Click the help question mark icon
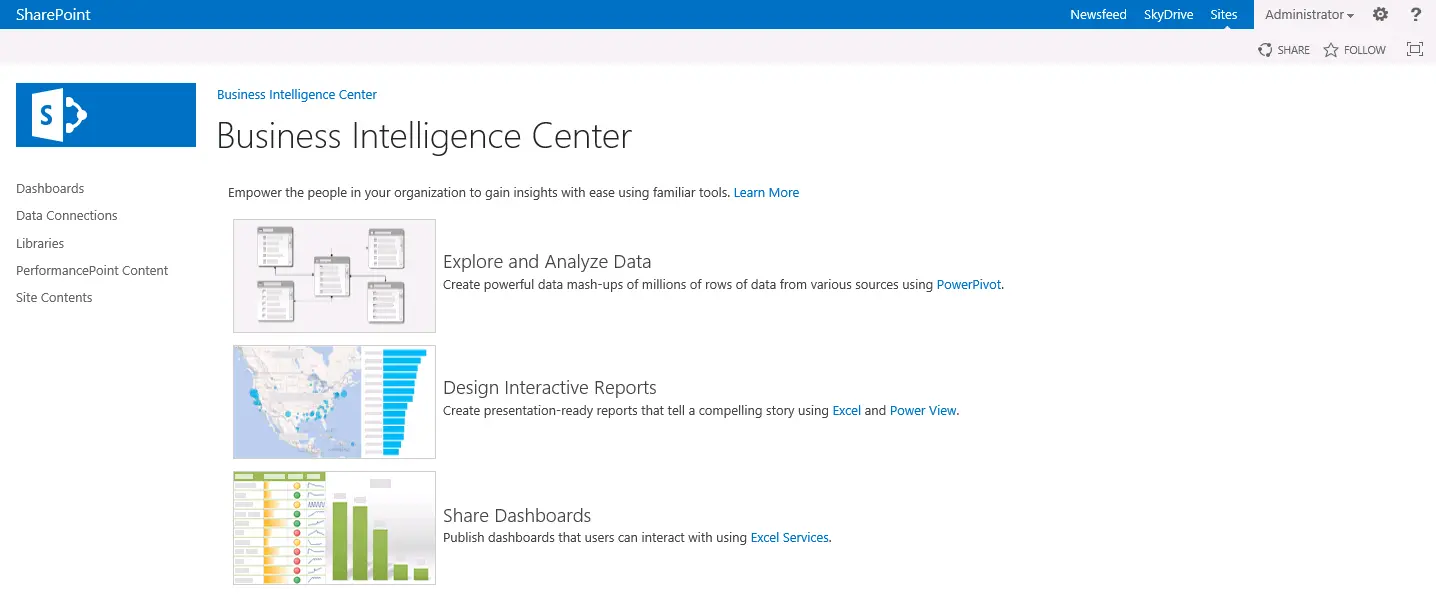 1416,14
